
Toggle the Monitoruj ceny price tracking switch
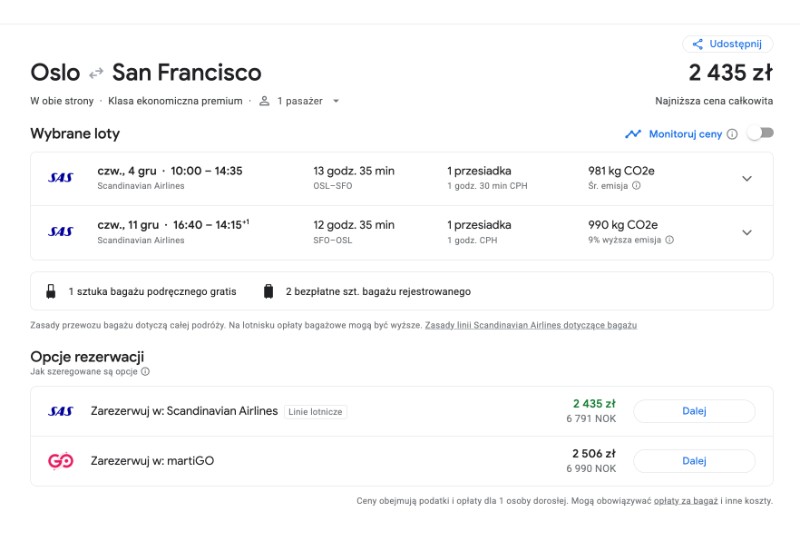coord(760,134)
